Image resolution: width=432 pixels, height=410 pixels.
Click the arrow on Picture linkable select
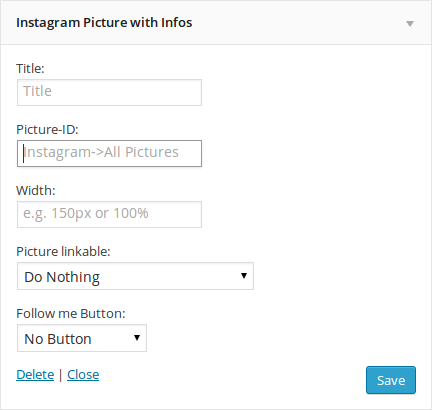[244, 276]
